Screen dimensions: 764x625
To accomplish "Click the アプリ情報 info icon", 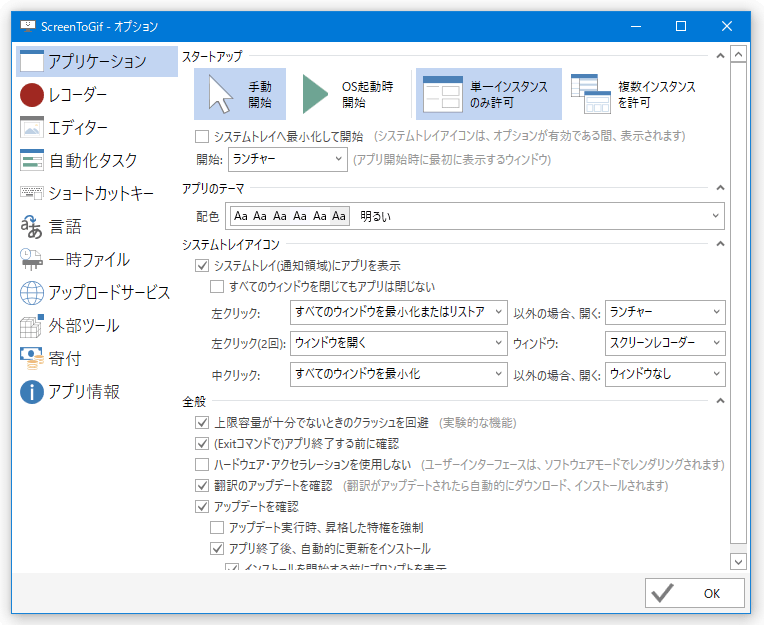I will tap(32, 392).
